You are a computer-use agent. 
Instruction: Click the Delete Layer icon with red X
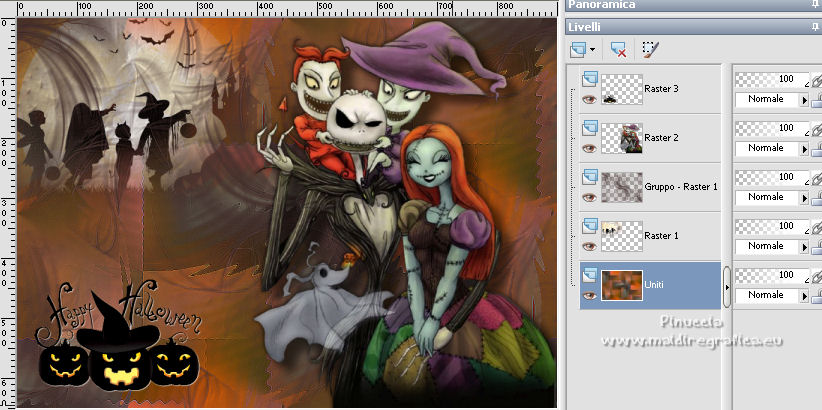point(617,48)
